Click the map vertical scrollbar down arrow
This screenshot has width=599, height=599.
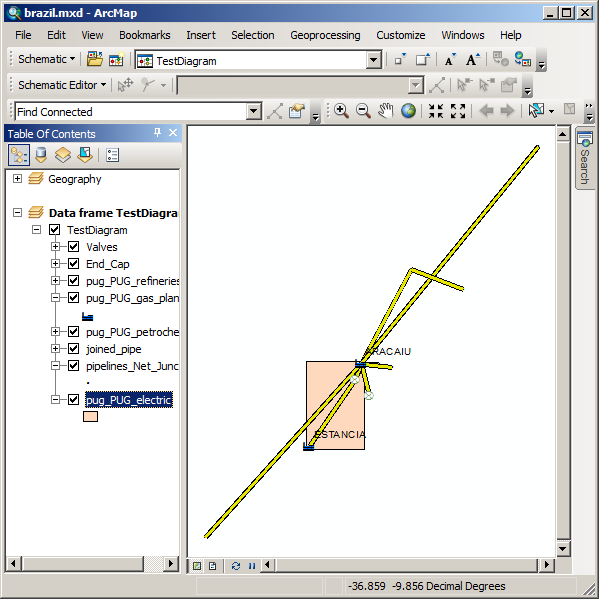coord(562,549)
